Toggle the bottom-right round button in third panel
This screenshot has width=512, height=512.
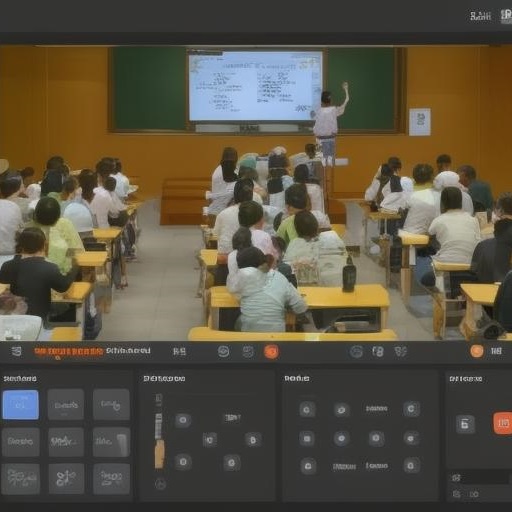tap(411, 465)
